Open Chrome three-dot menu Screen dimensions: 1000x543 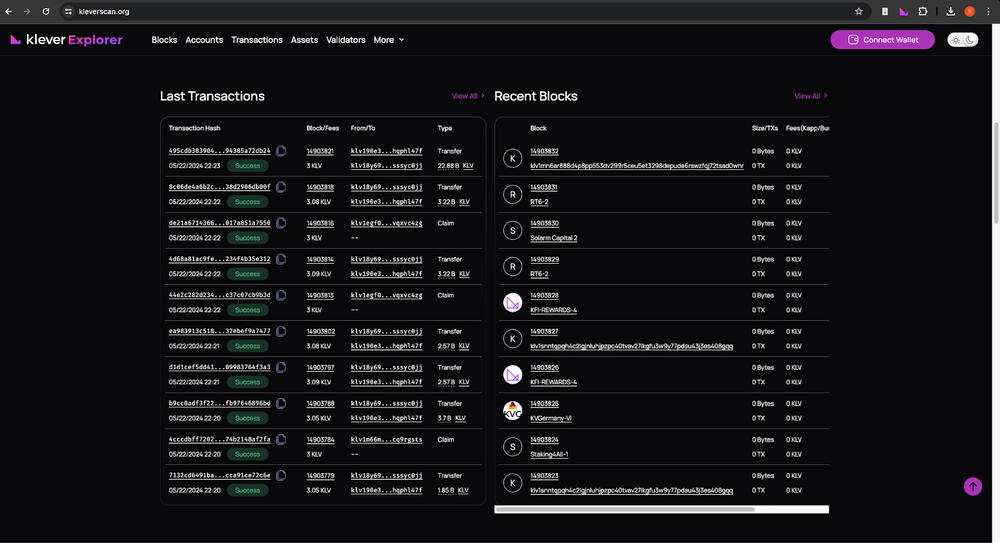point(988,11)
